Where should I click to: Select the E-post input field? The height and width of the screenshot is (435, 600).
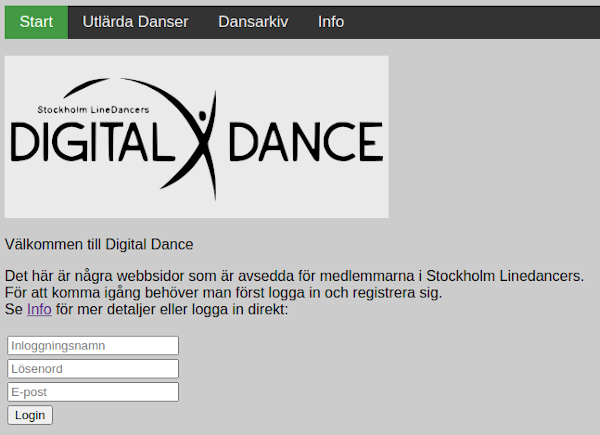pos(93,391)
